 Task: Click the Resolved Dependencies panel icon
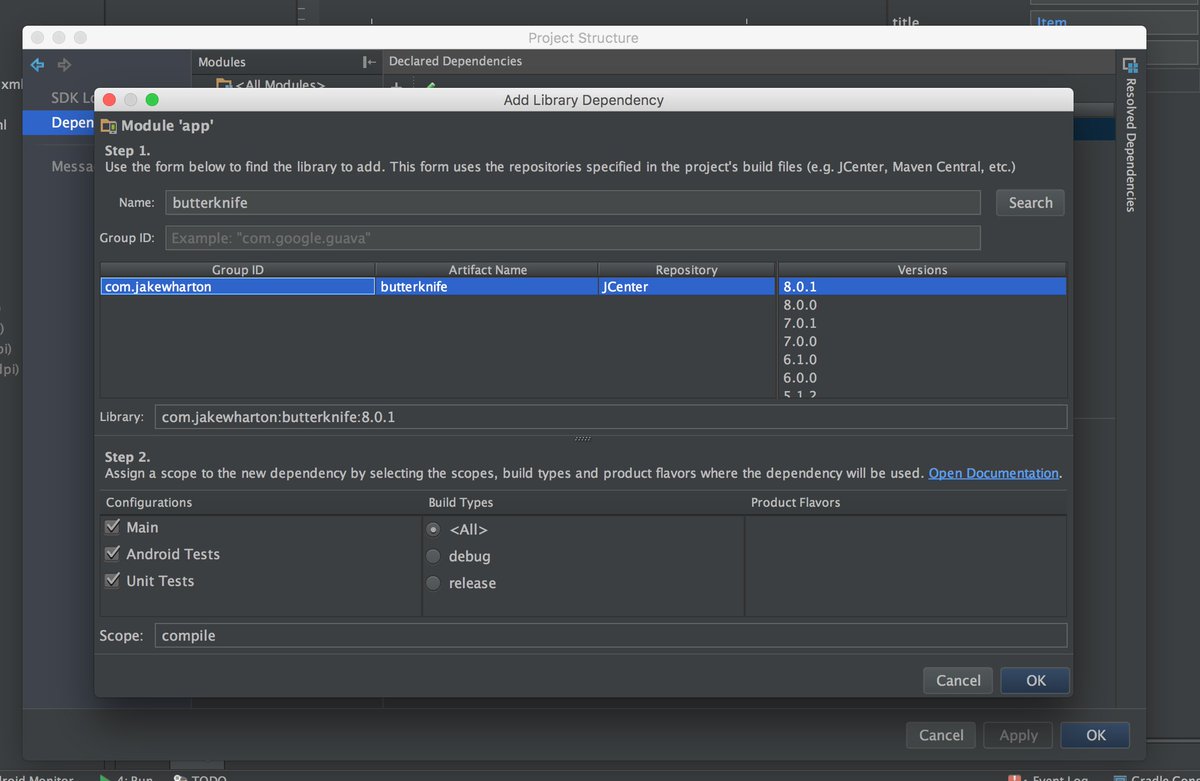coord(1130,65)
